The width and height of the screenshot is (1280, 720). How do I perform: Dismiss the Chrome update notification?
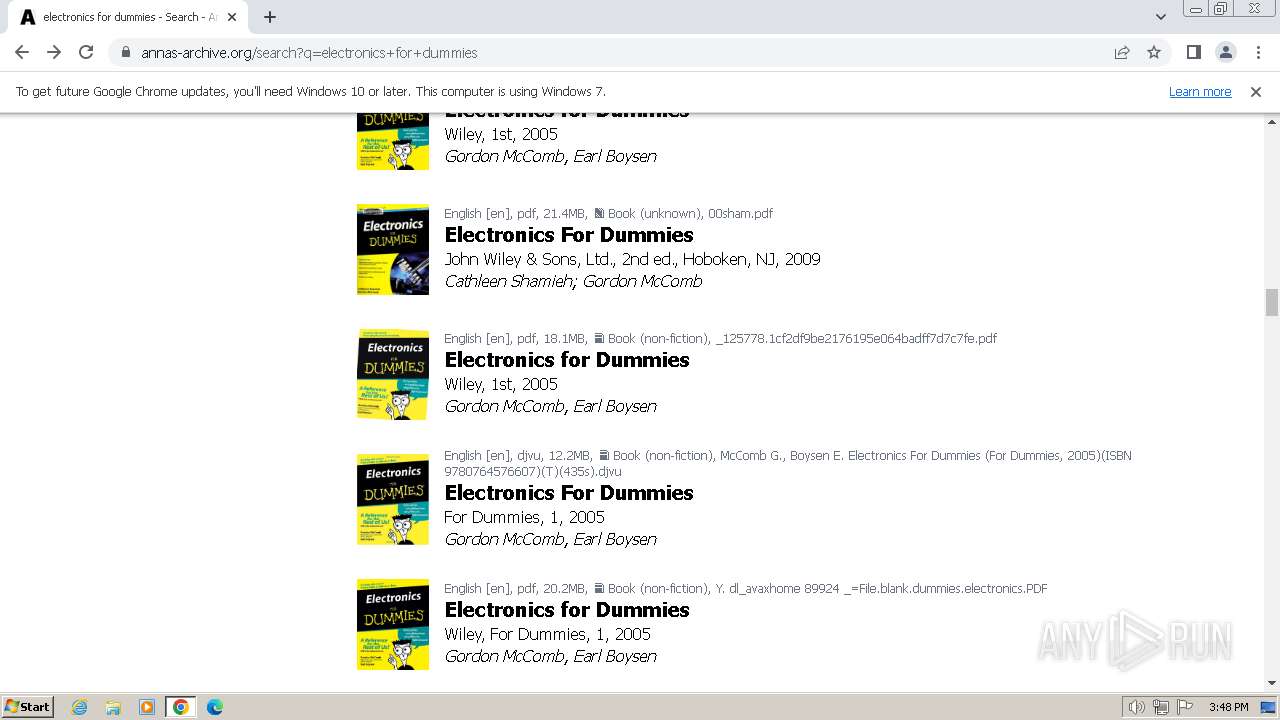[1256, 91]
